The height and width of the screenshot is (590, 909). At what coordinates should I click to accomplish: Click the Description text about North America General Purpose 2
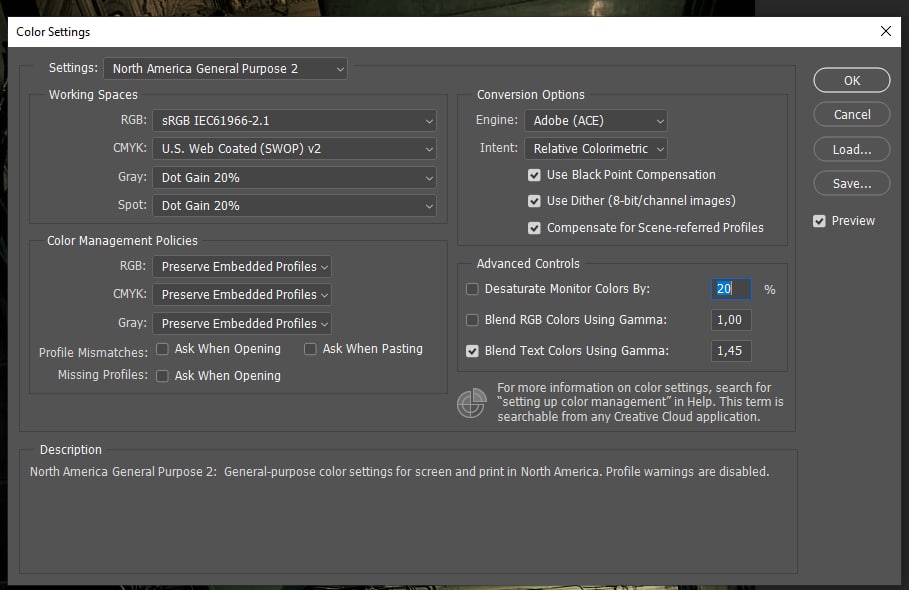pyautogui.click(x=399, y=472)
